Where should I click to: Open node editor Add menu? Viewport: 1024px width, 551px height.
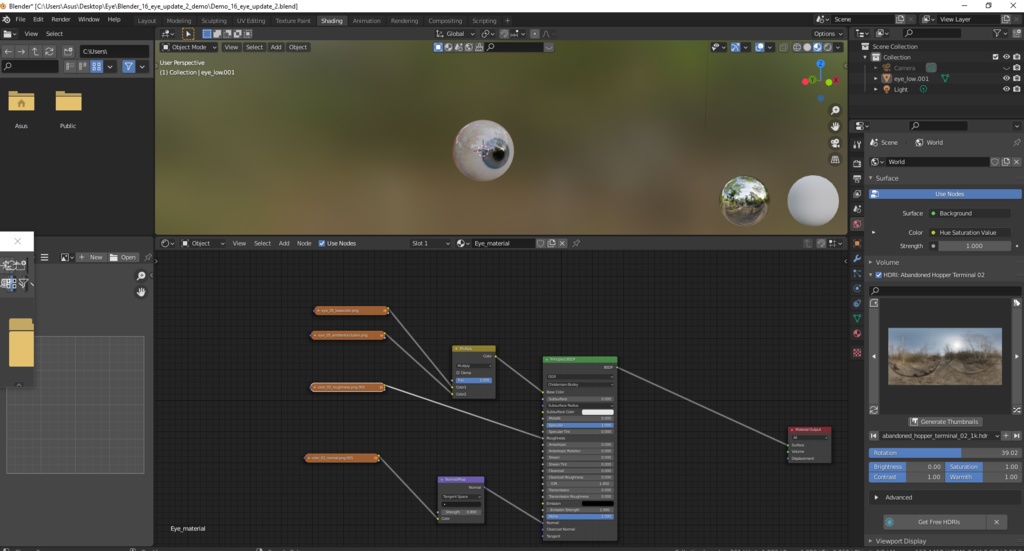pos(283,244)
